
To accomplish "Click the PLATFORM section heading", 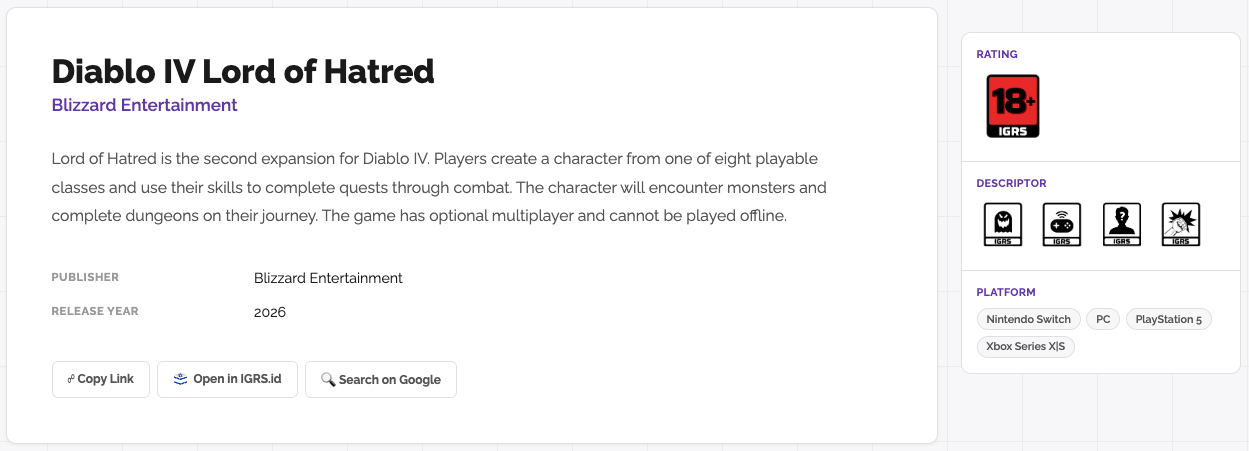I will pos(1006,292).
